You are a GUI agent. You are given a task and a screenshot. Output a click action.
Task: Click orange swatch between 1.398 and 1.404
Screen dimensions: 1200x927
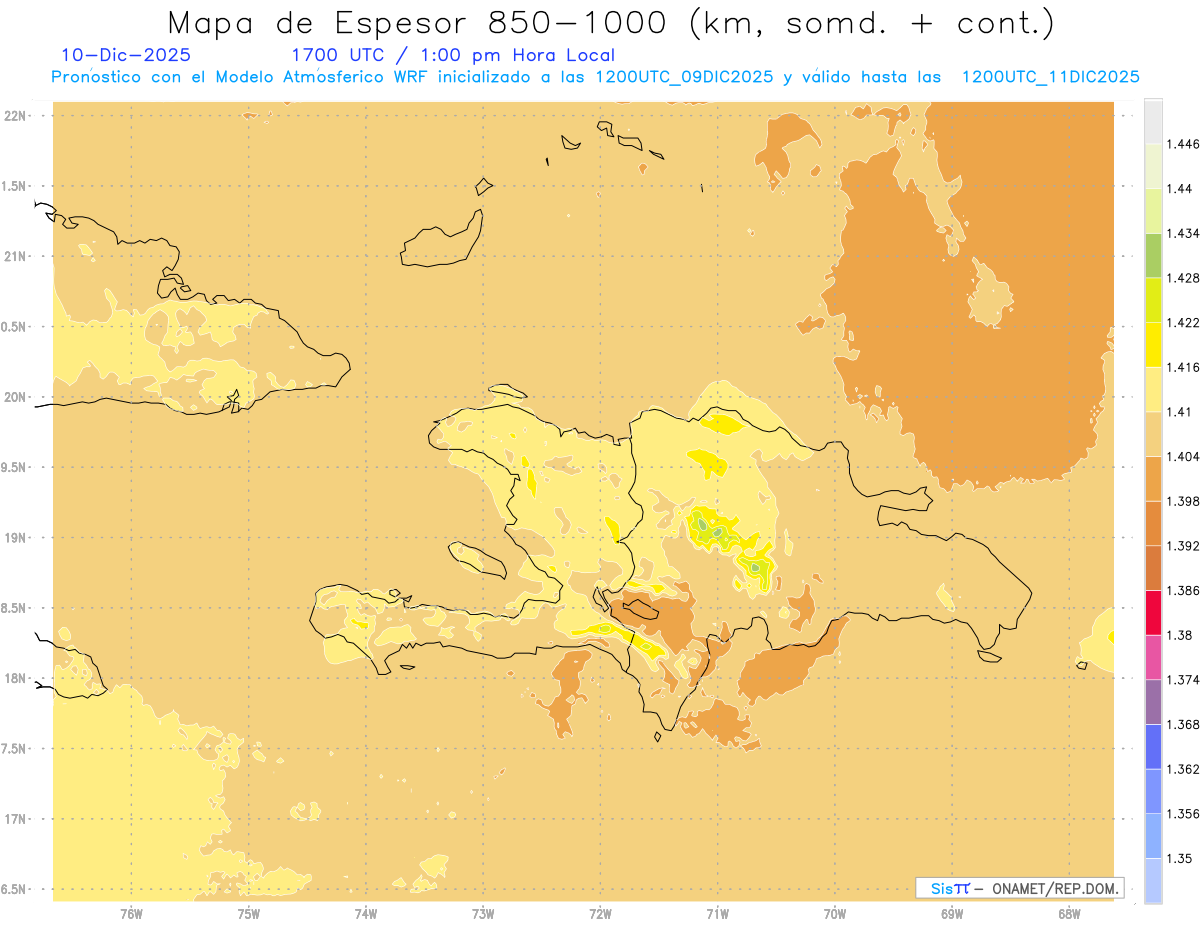point(1153,478)
